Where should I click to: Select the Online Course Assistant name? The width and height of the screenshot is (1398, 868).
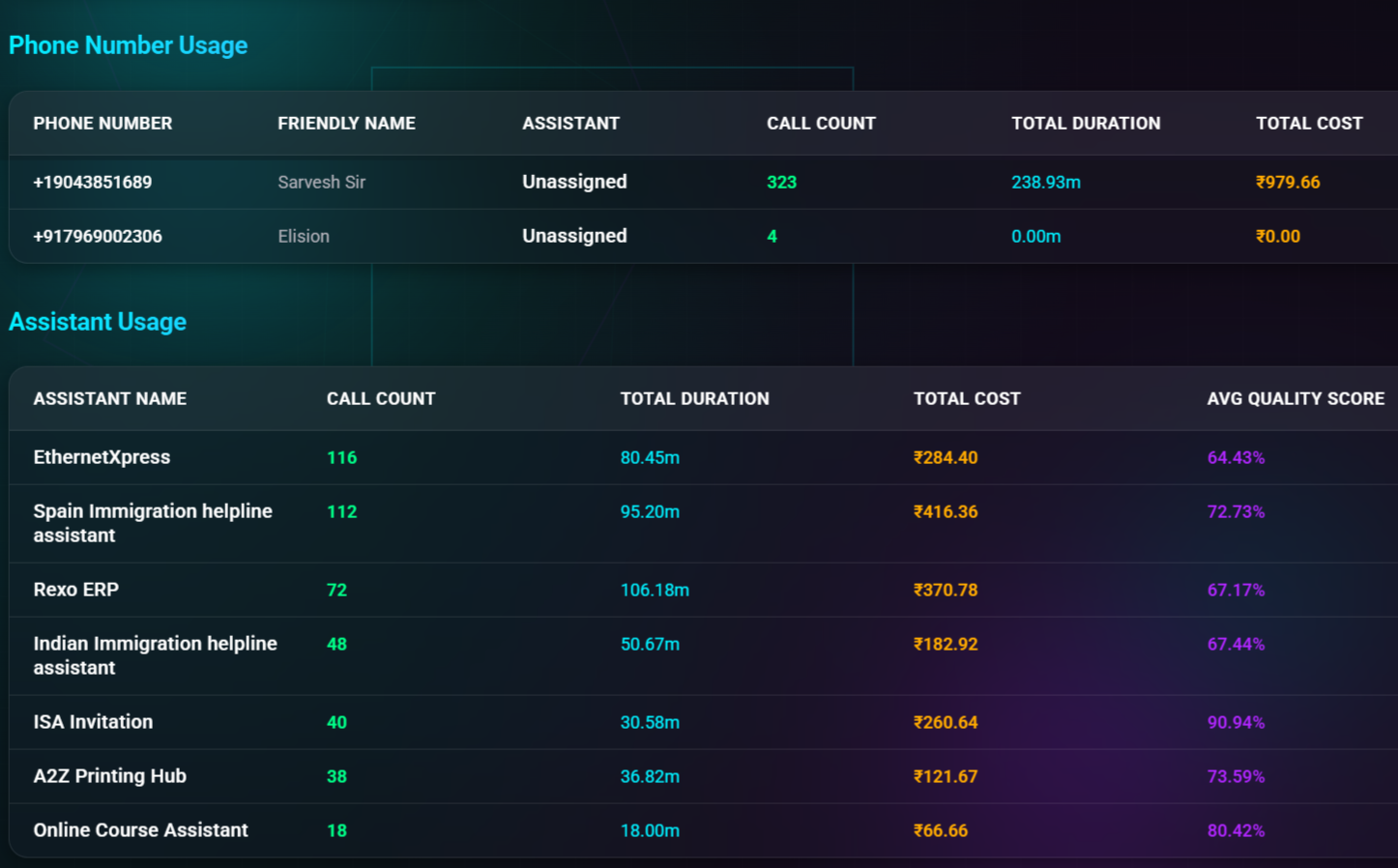pyautogui.click(x=140, y=830)
